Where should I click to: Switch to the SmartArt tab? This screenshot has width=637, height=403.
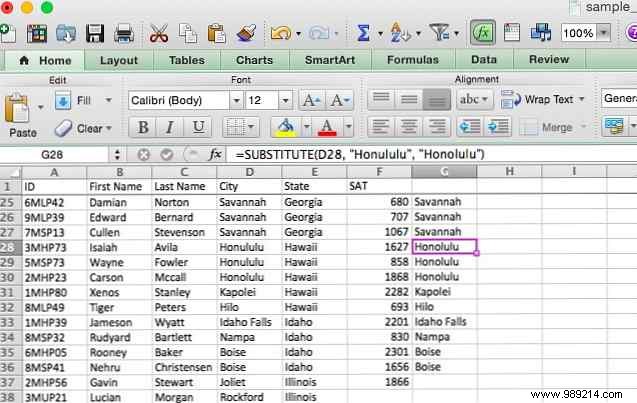coord(330,61)
